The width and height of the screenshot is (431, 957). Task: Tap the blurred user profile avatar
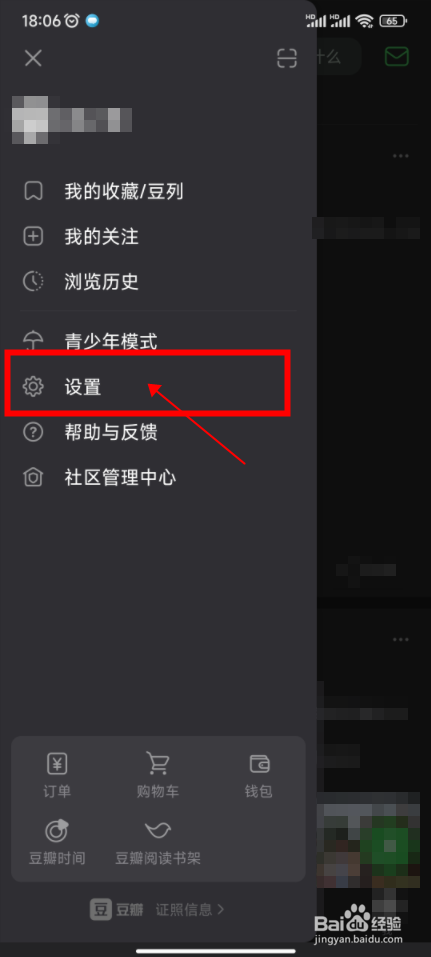(29, 120)
